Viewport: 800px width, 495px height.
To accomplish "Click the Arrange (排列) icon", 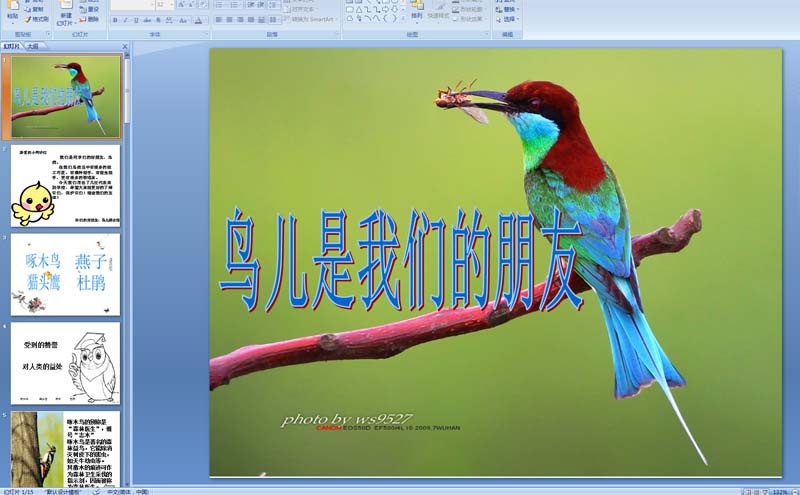I will pyautogui.click(x=416, y=12).
